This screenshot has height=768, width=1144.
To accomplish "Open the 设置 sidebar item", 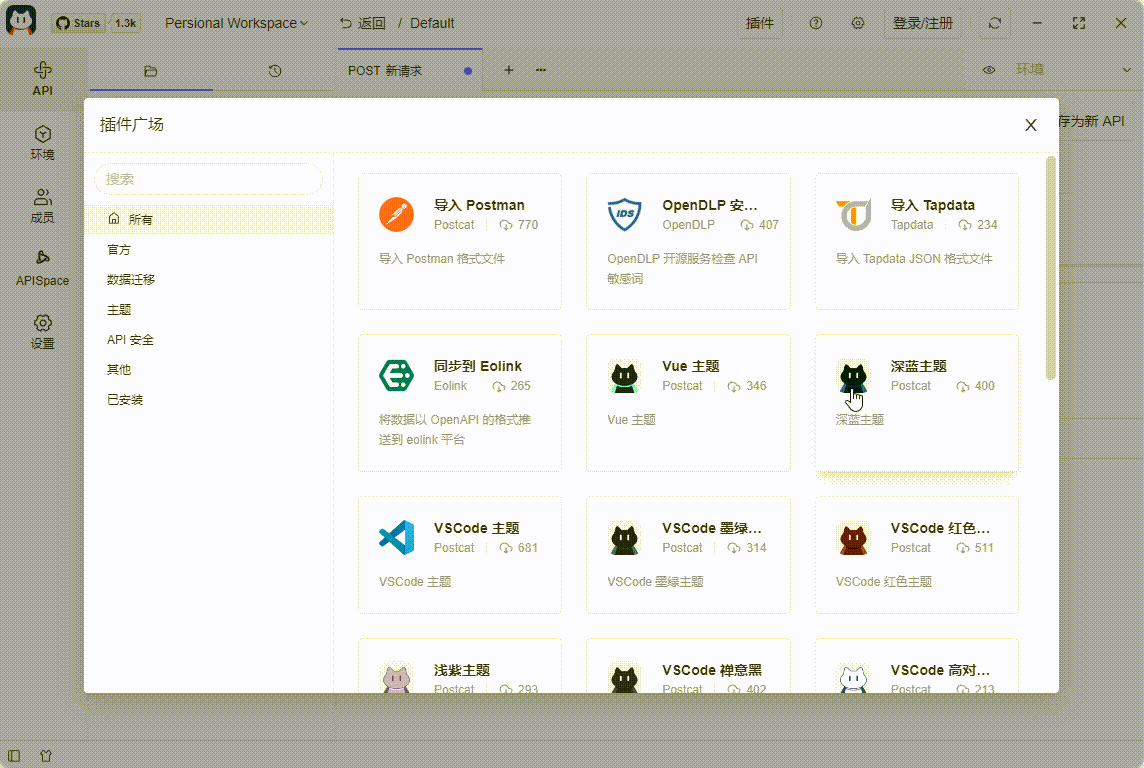I will click(42, 332).
